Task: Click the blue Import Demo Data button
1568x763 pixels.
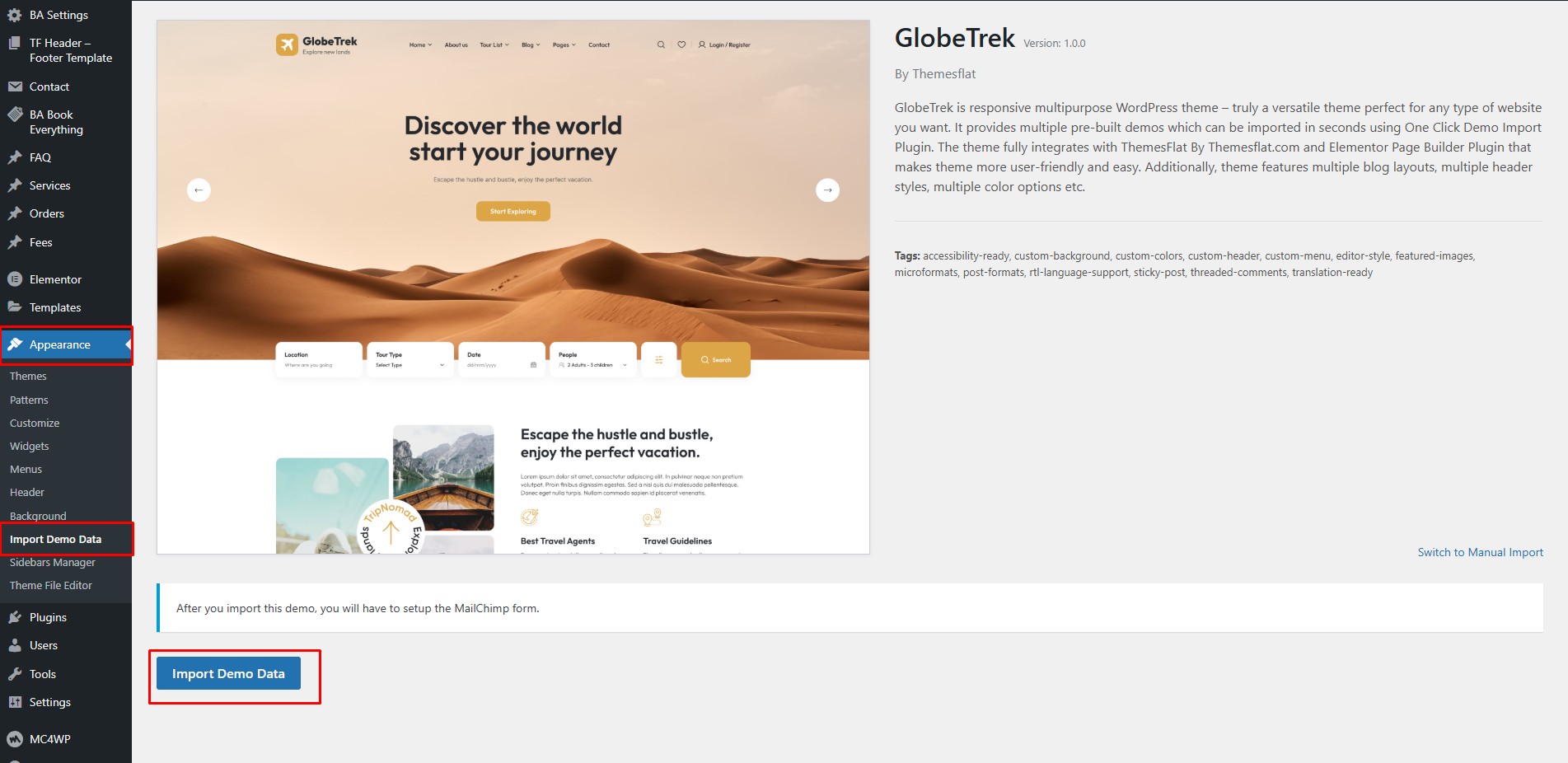Action: (228, 673)
